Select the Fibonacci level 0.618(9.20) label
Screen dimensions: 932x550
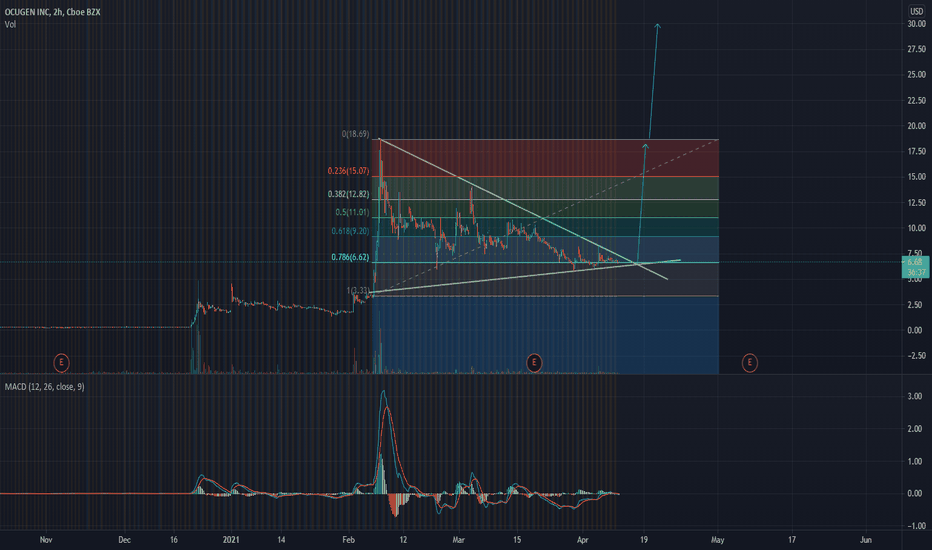point(350,231)
